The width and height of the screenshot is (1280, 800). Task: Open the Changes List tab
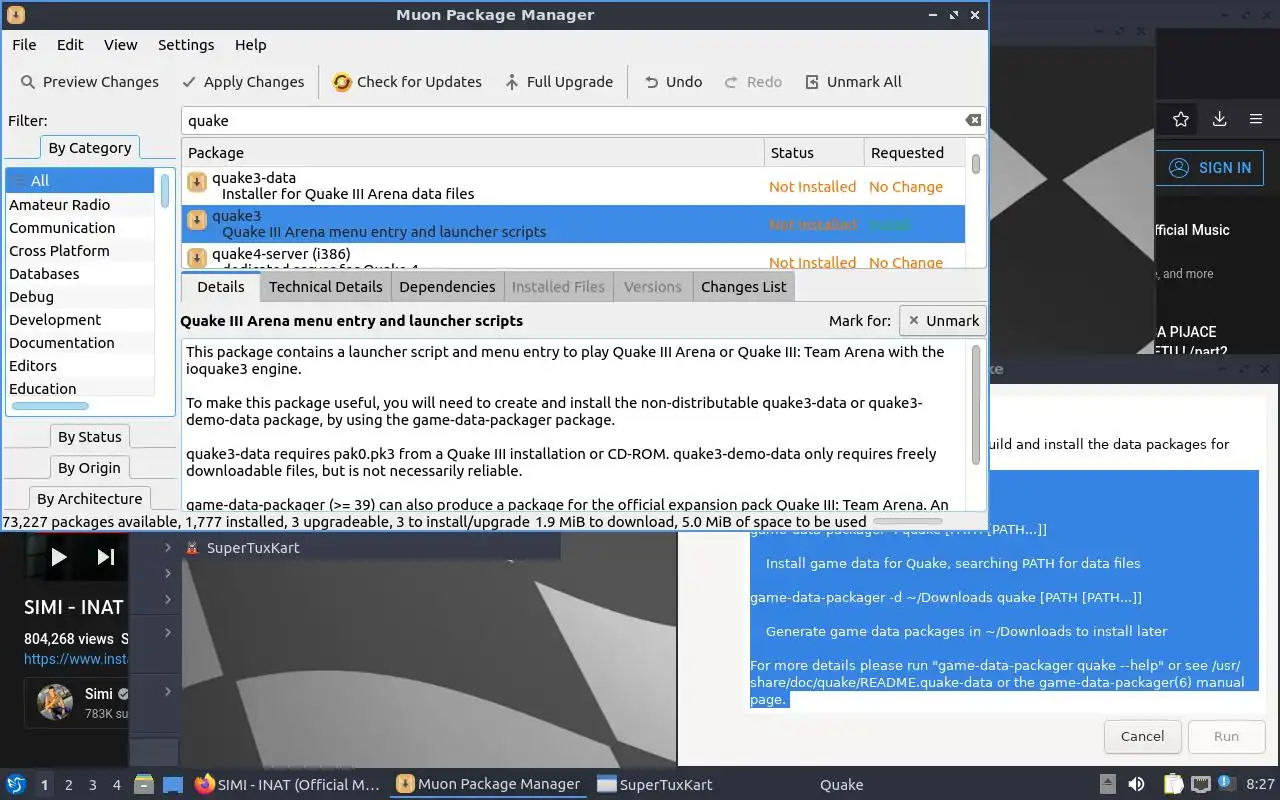tap(743, 287)
